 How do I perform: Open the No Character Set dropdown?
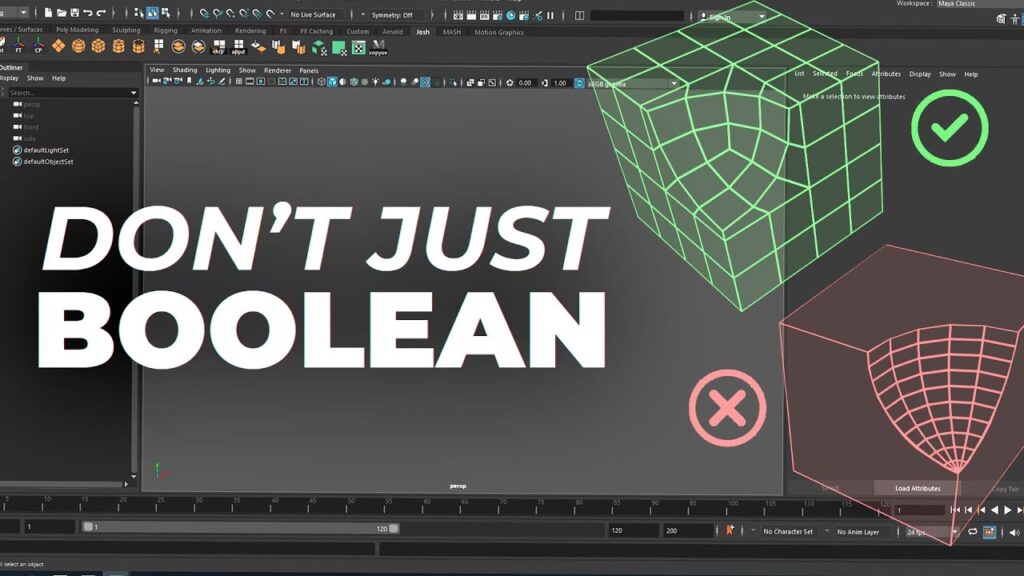pyautogui.click(x=790, y=531)
